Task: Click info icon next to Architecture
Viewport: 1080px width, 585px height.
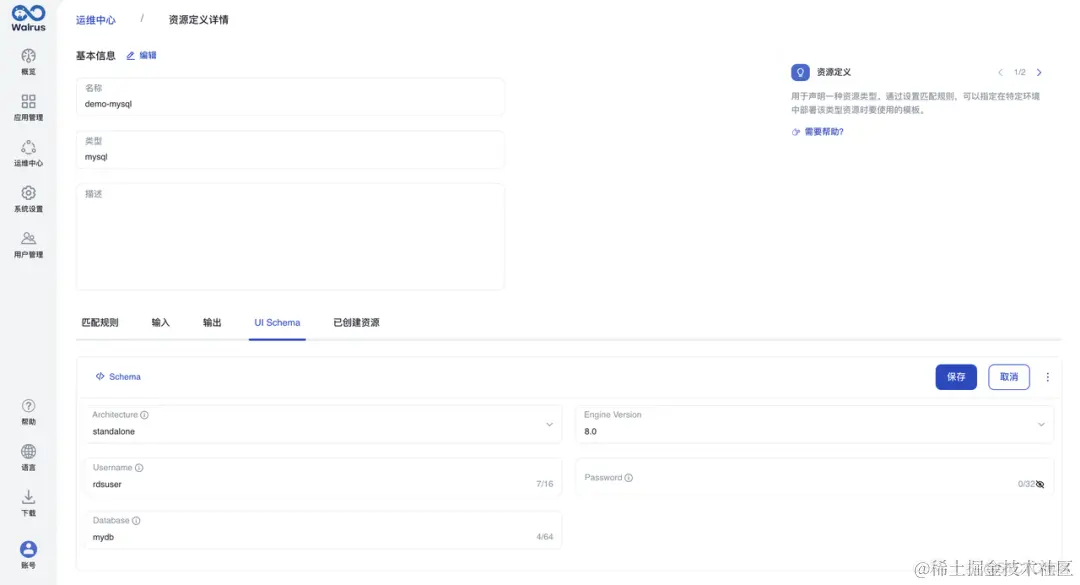Action: pyautogui.click(x=144, y=415)
